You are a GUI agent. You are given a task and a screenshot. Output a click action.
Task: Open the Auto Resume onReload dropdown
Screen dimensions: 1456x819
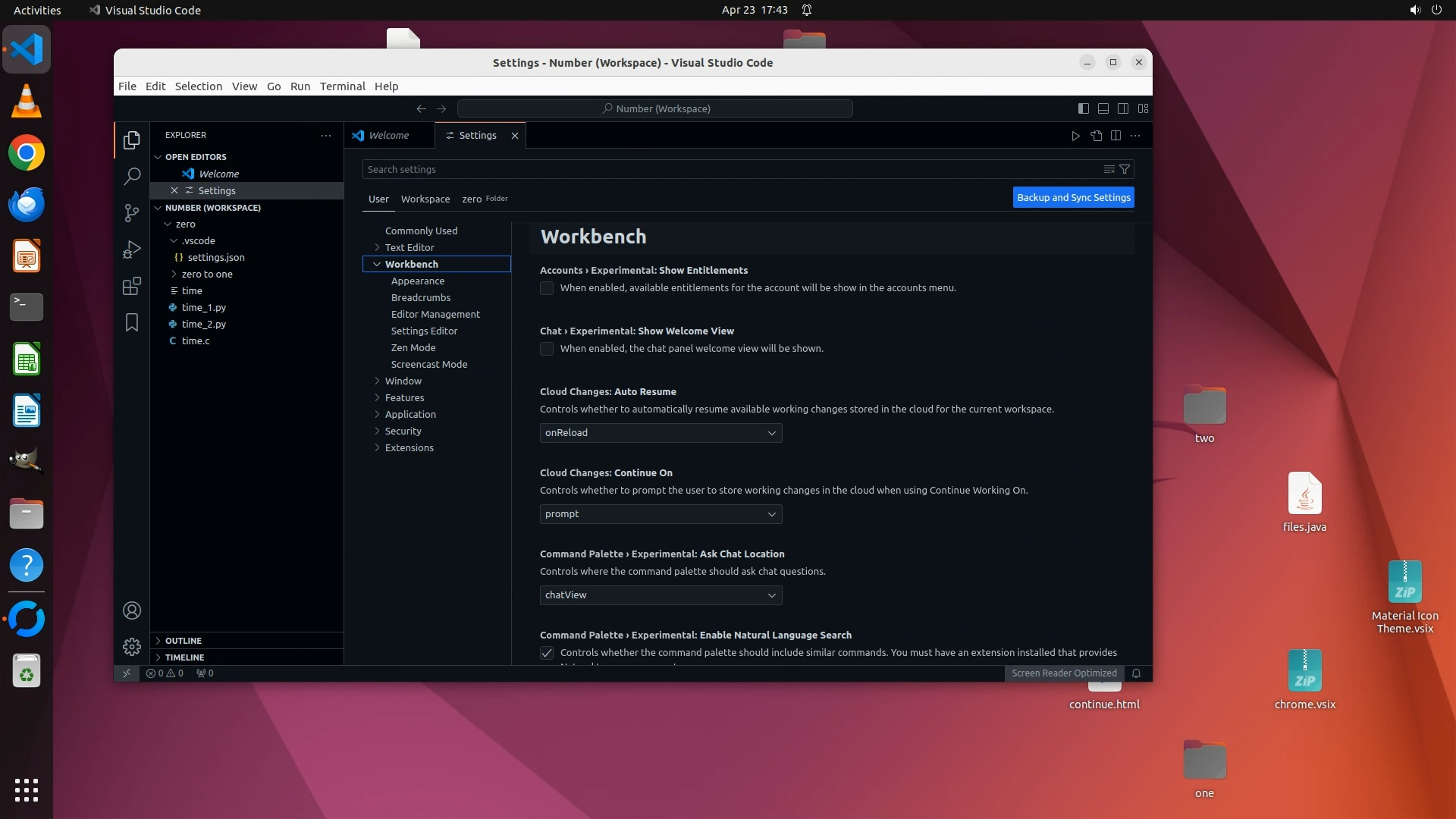(x=661, y=433)
